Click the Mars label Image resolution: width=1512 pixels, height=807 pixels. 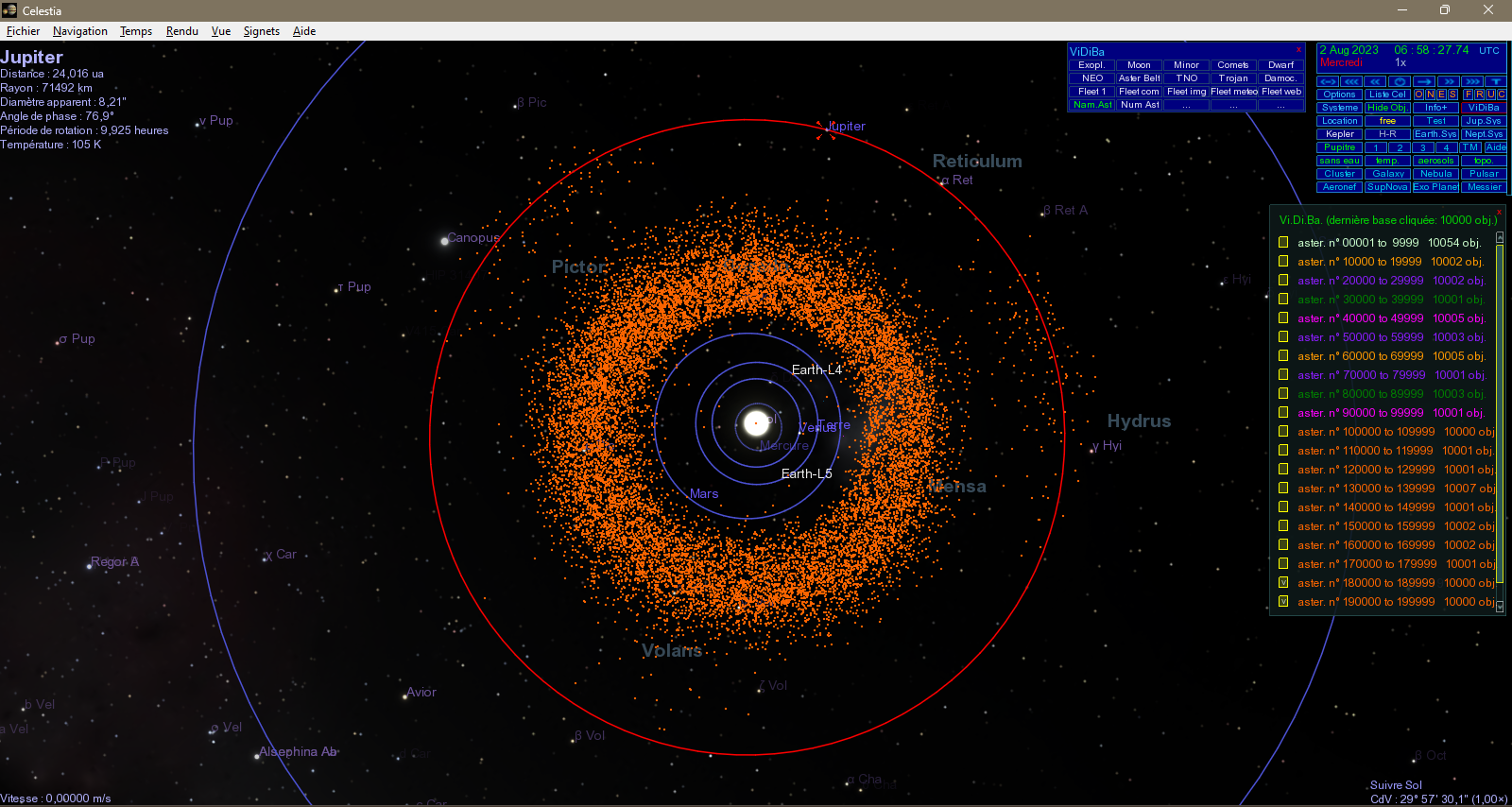coord(704,493)
